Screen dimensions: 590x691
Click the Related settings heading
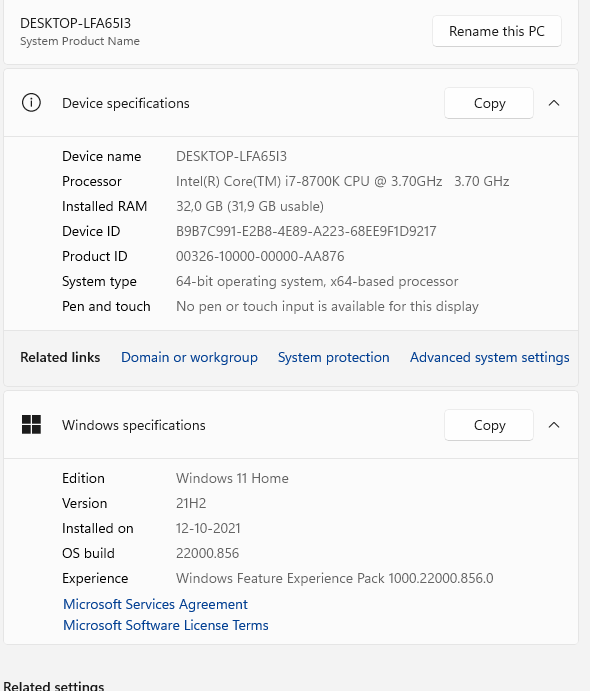54,686
